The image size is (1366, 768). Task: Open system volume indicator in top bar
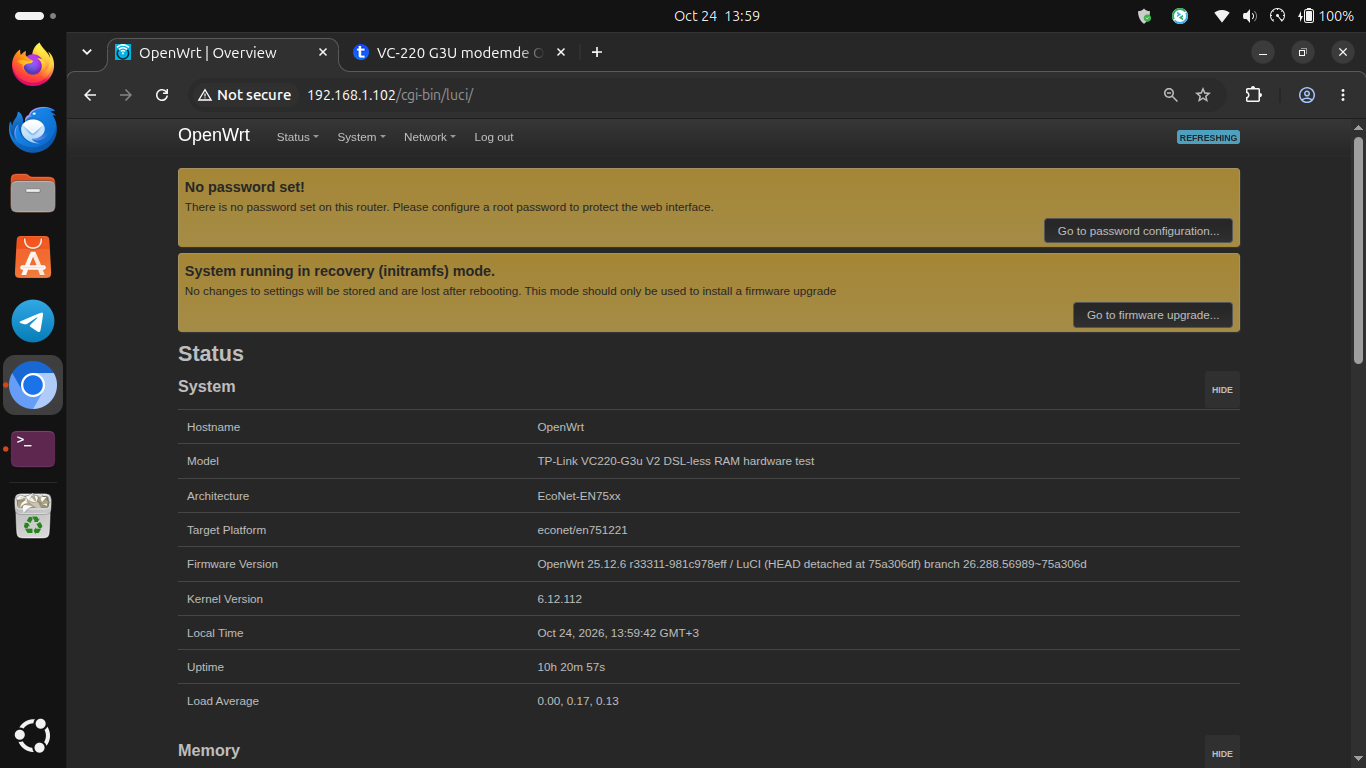(x=1250, y=16)
